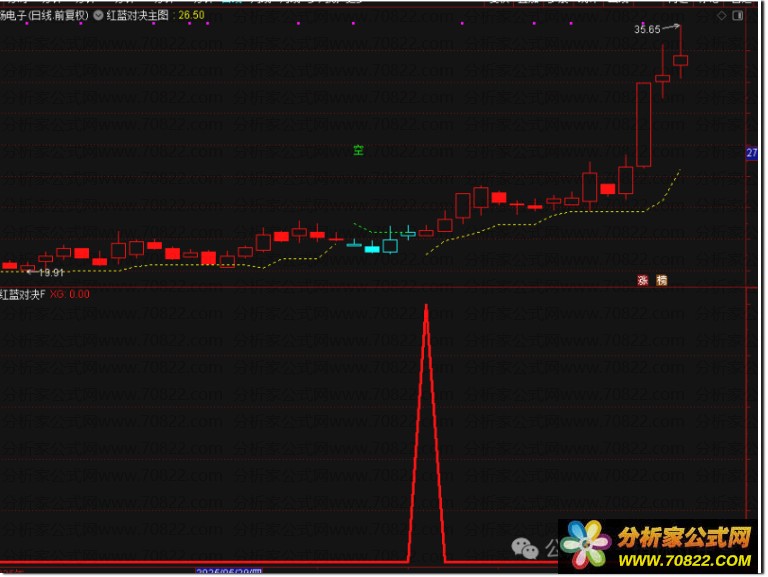
Task: Click the diamond icon at chart top-right
Action: (x=721, y=16)
